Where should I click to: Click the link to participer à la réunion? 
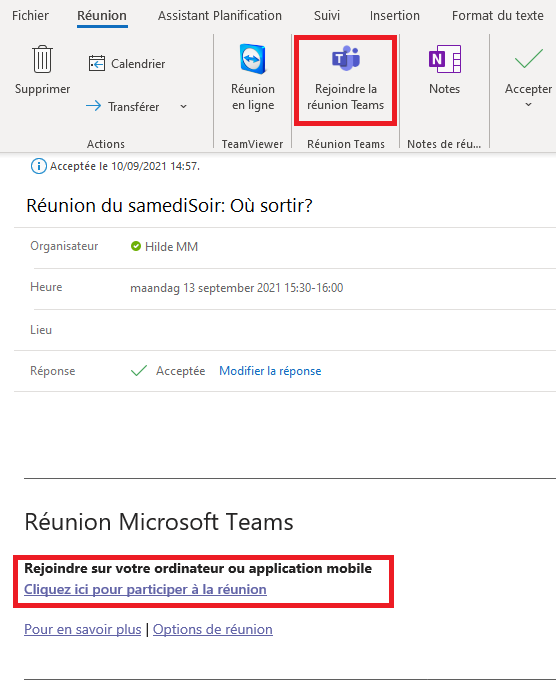pos(145,589)
